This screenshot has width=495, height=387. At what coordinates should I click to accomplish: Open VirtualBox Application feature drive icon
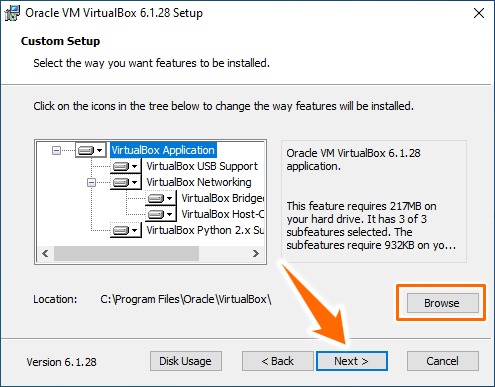coord(91,150)
